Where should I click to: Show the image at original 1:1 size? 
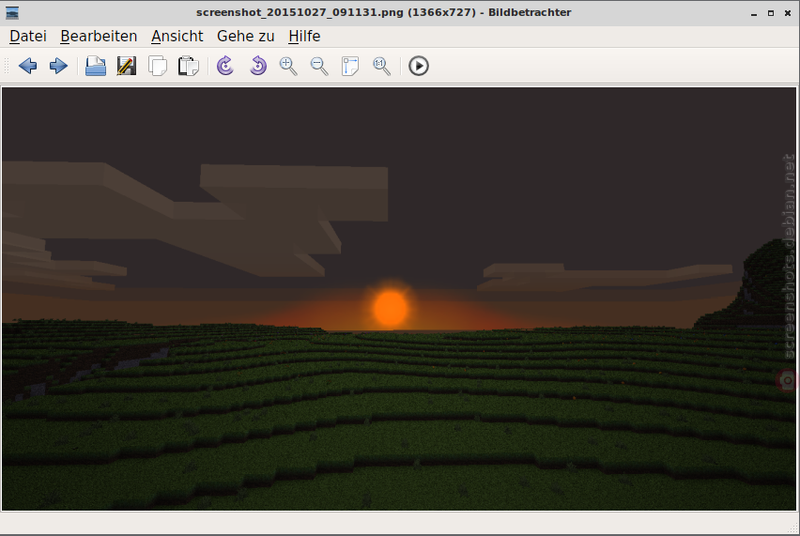click(x=382, y=66)
